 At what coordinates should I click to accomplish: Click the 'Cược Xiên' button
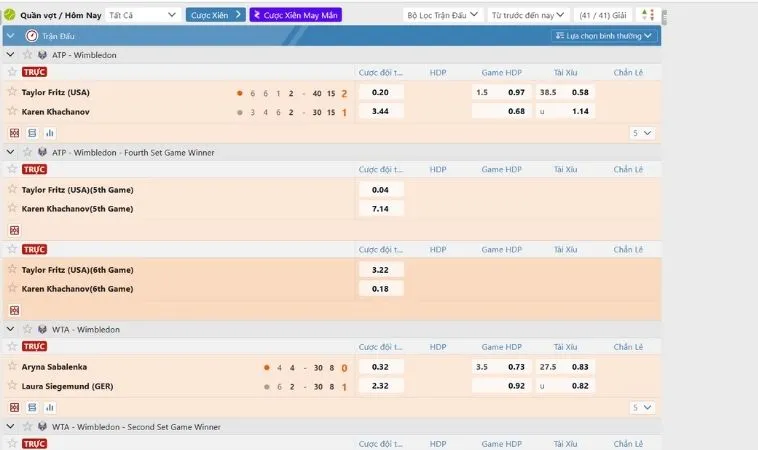[x=215, y=15]
